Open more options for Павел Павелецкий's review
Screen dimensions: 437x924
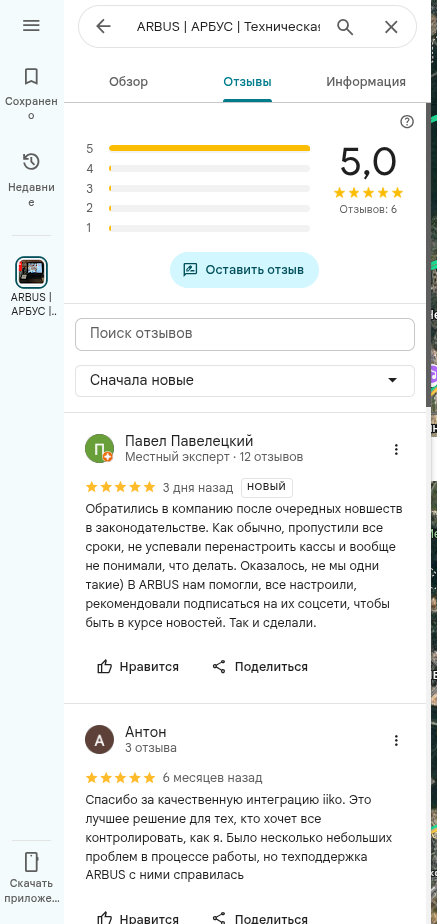click(396, 450)
